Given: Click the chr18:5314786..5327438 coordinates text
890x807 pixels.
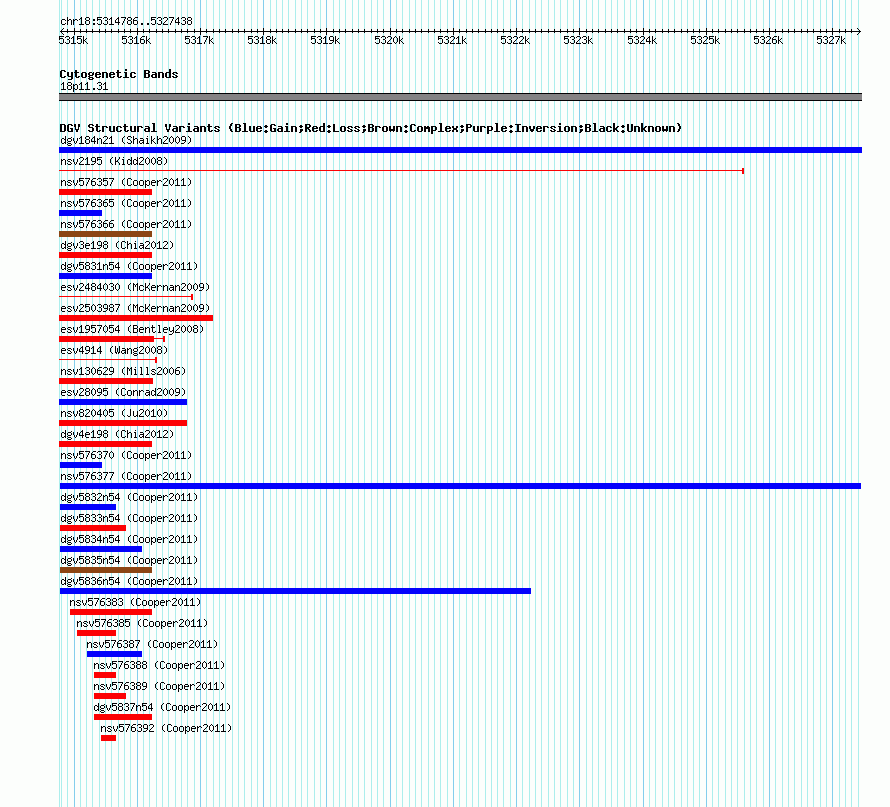Looking at the screenshot, I should (x=126, y=21).
